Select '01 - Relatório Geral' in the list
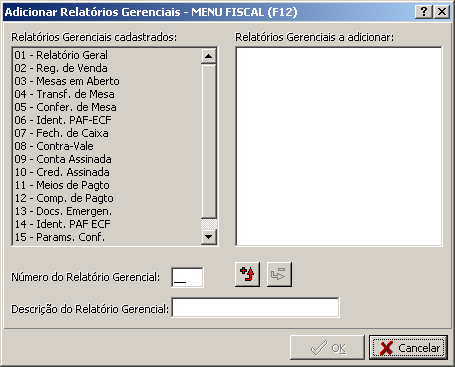Viewport: 455px width, 367px height. tap(107, 55)
